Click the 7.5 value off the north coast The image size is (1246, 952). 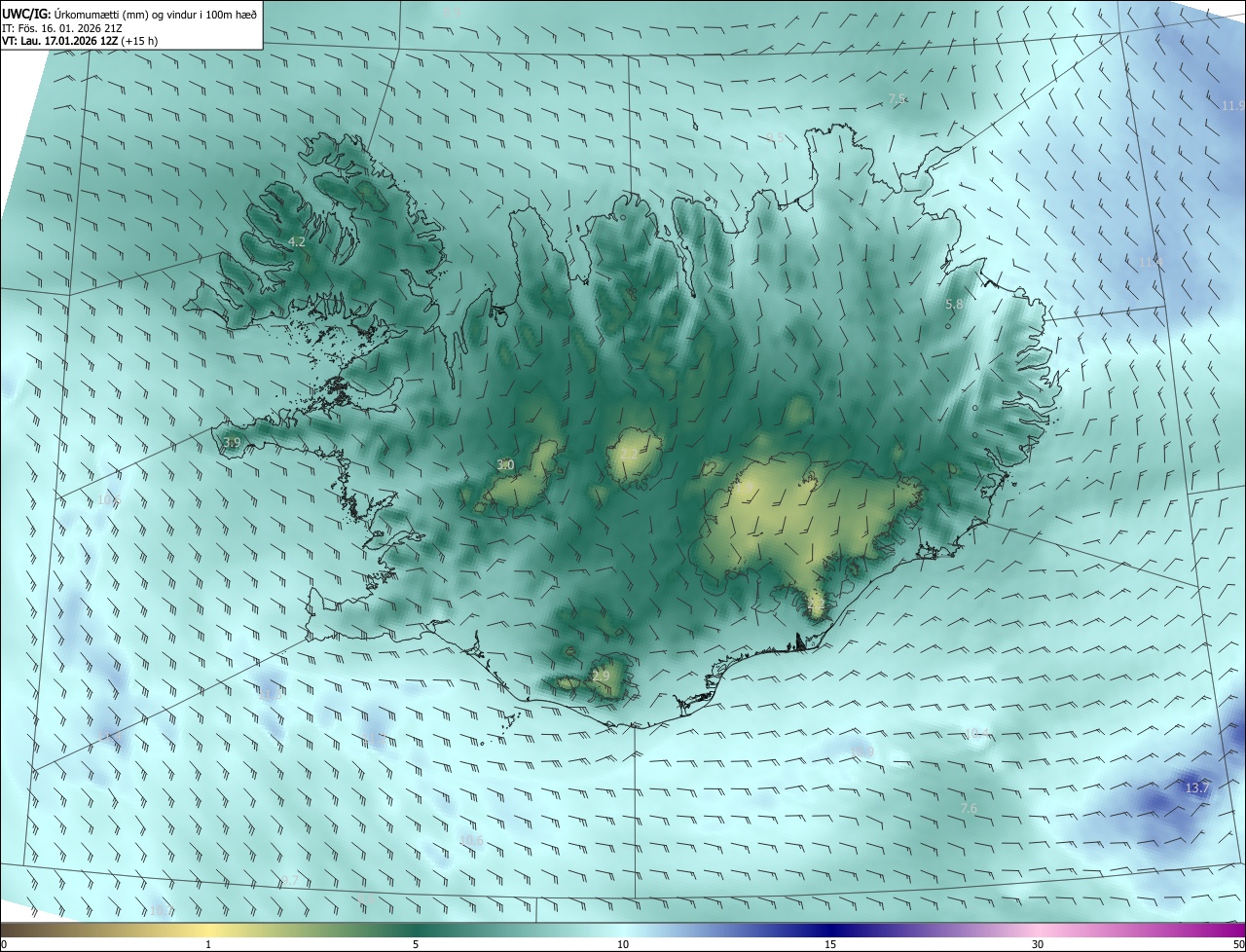click(x=898, y=99)
